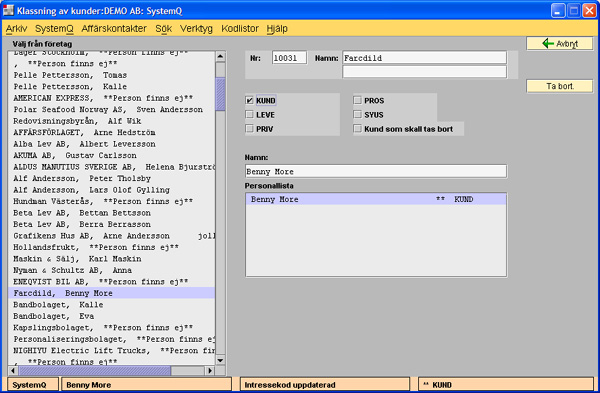Screen dimensions: 600x393
Task: Select 'Polar Seafood Norway AS, Sven Andersson'
Action: 112,109
